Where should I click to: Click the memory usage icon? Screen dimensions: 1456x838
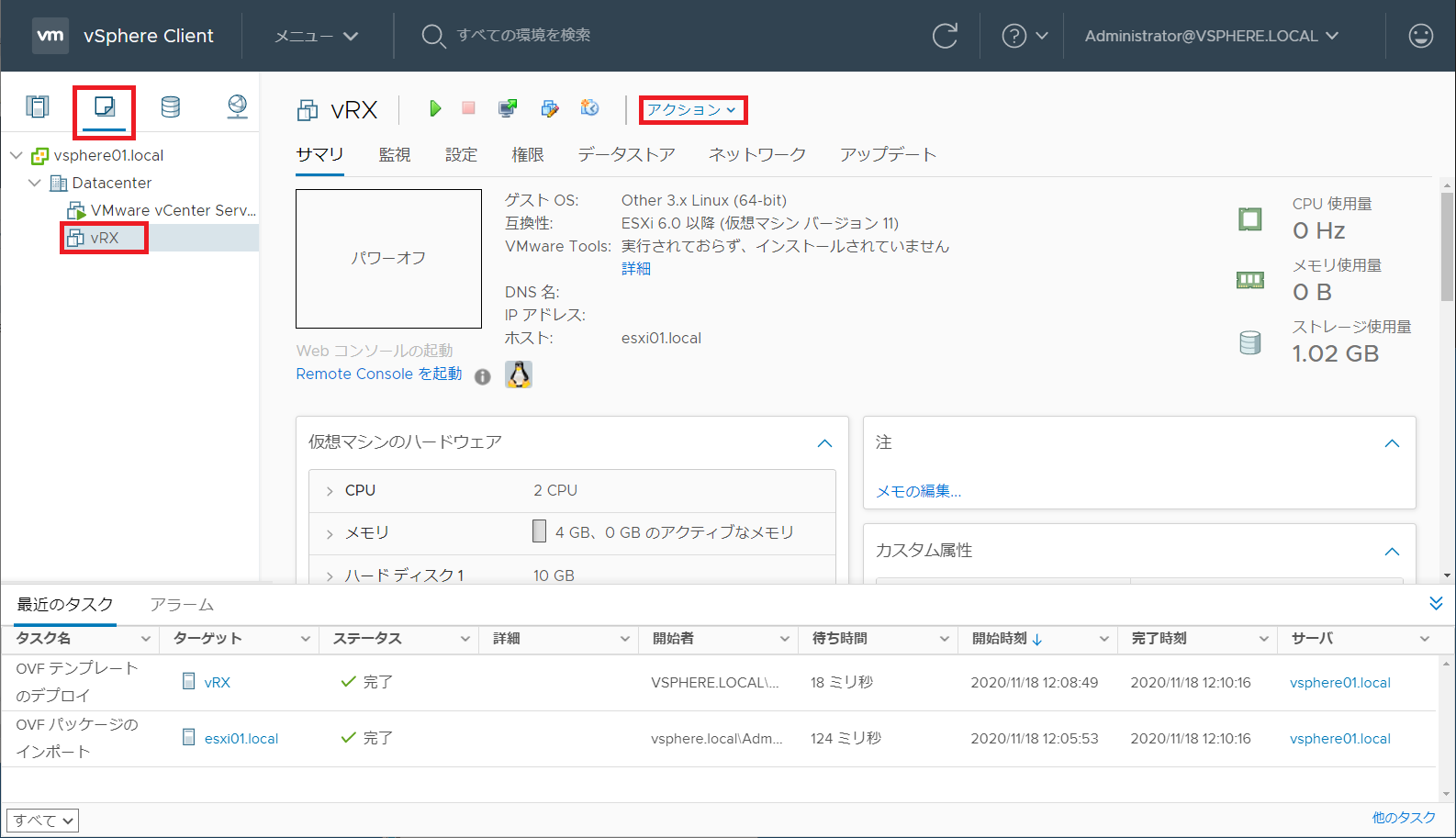(x=1249, y=280)
